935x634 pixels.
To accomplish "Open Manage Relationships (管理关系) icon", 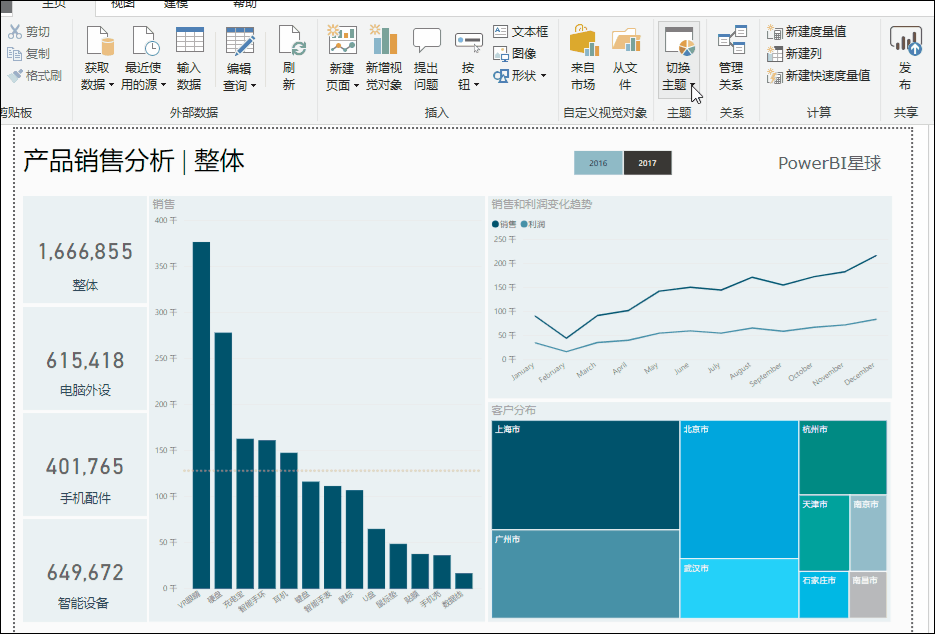I will coord(732,40).
